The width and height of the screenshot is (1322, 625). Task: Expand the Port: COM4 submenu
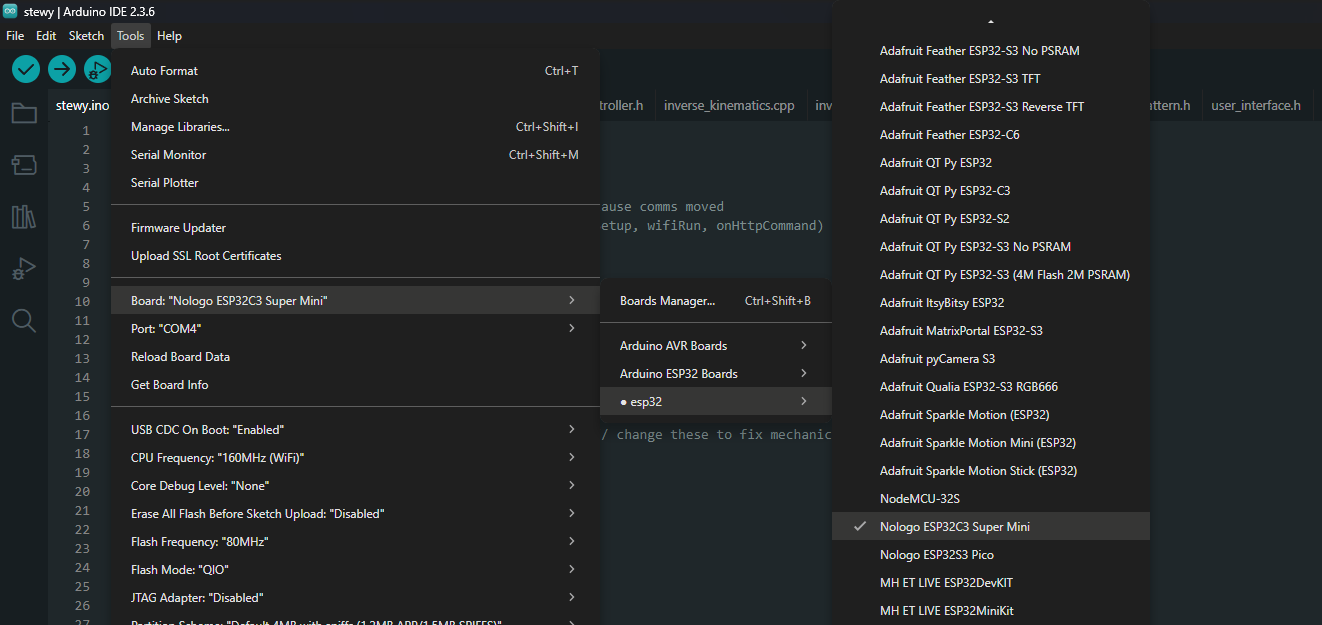tap(355, 329)
